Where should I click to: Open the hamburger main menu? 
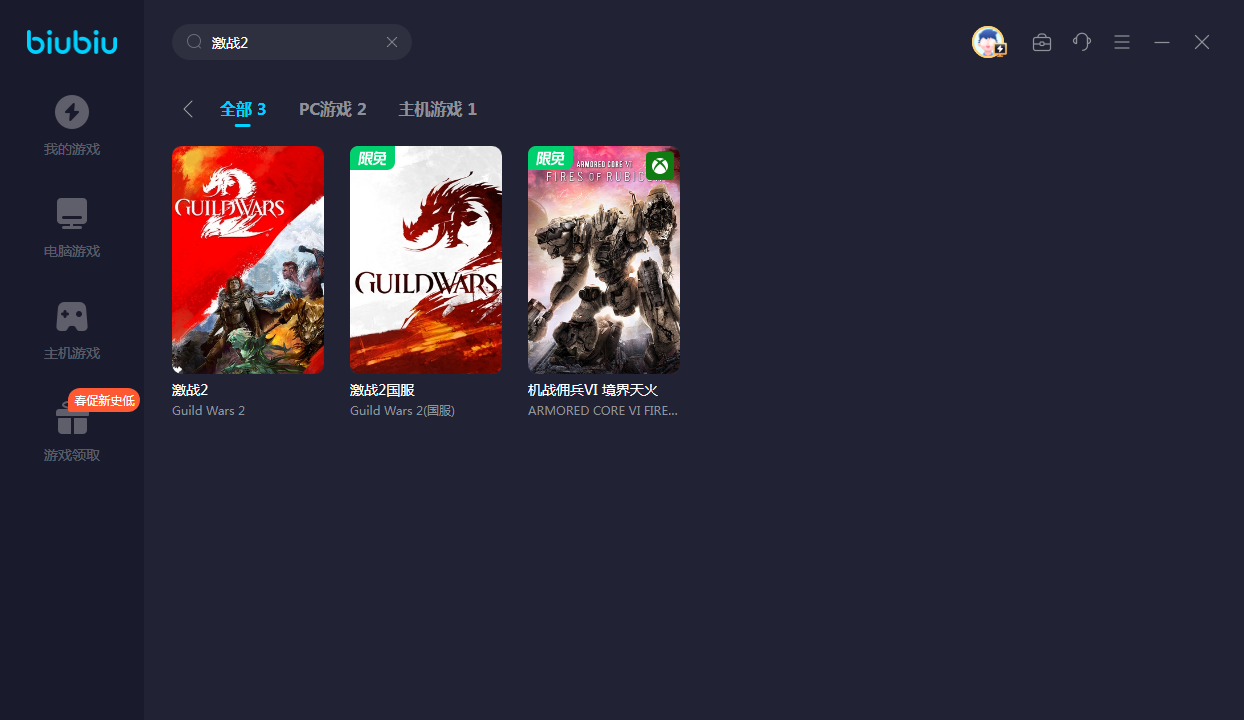tap(1122, 42)
